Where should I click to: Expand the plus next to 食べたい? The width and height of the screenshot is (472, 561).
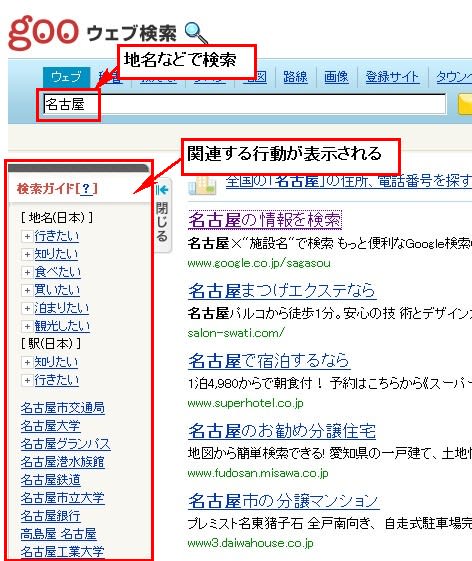tap(27, 272)
